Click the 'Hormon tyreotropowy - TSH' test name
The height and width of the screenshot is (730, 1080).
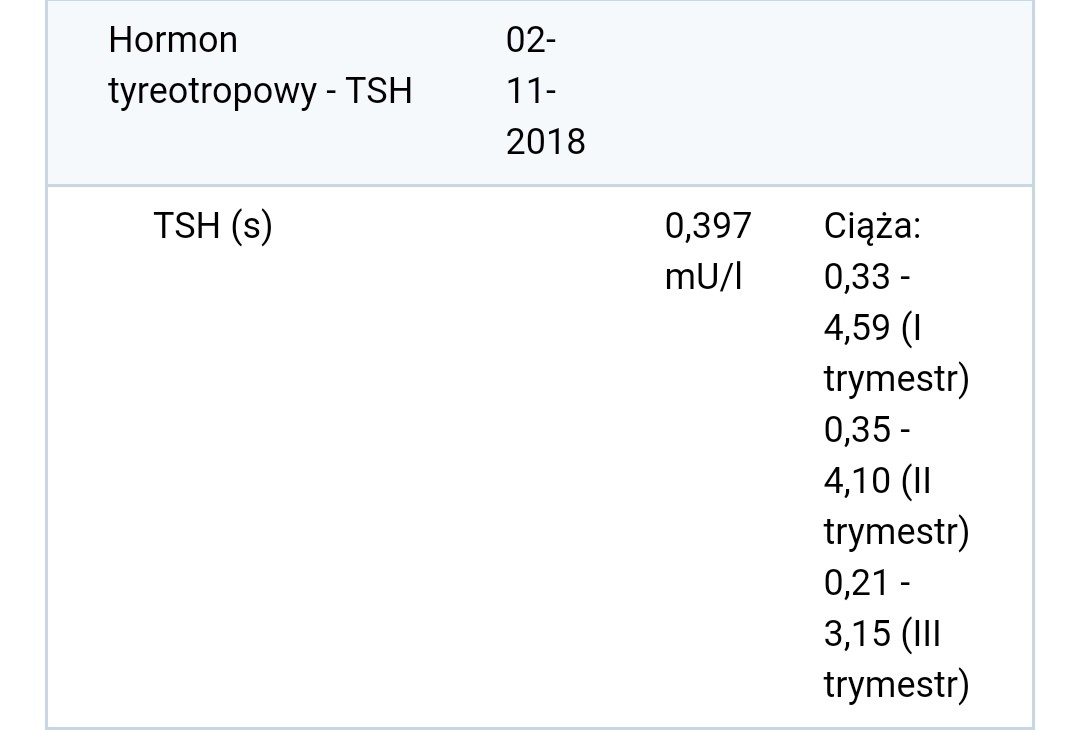click(x=260, y=66)
